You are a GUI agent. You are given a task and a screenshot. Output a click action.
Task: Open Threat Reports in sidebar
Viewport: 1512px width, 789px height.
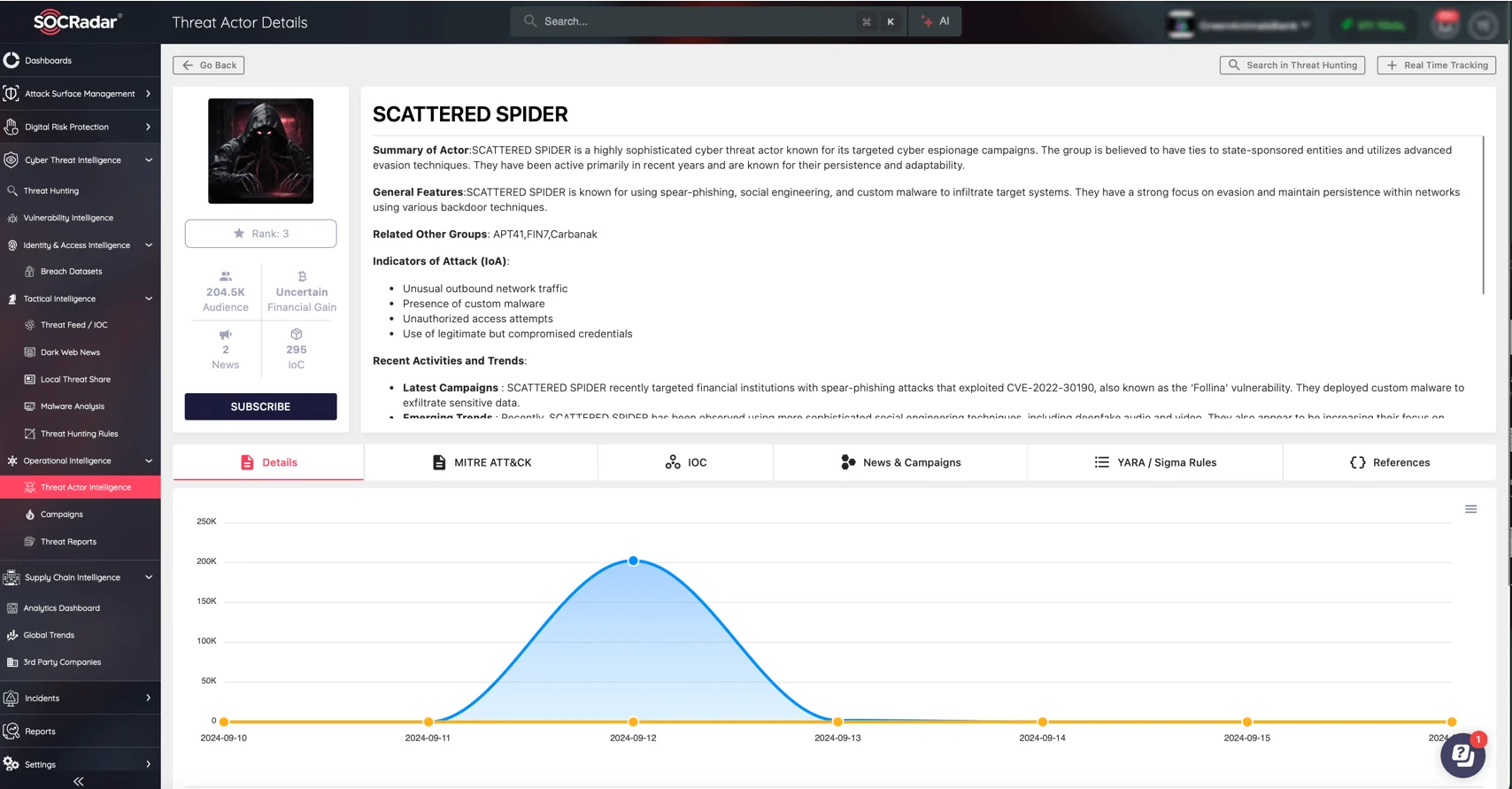68,542
